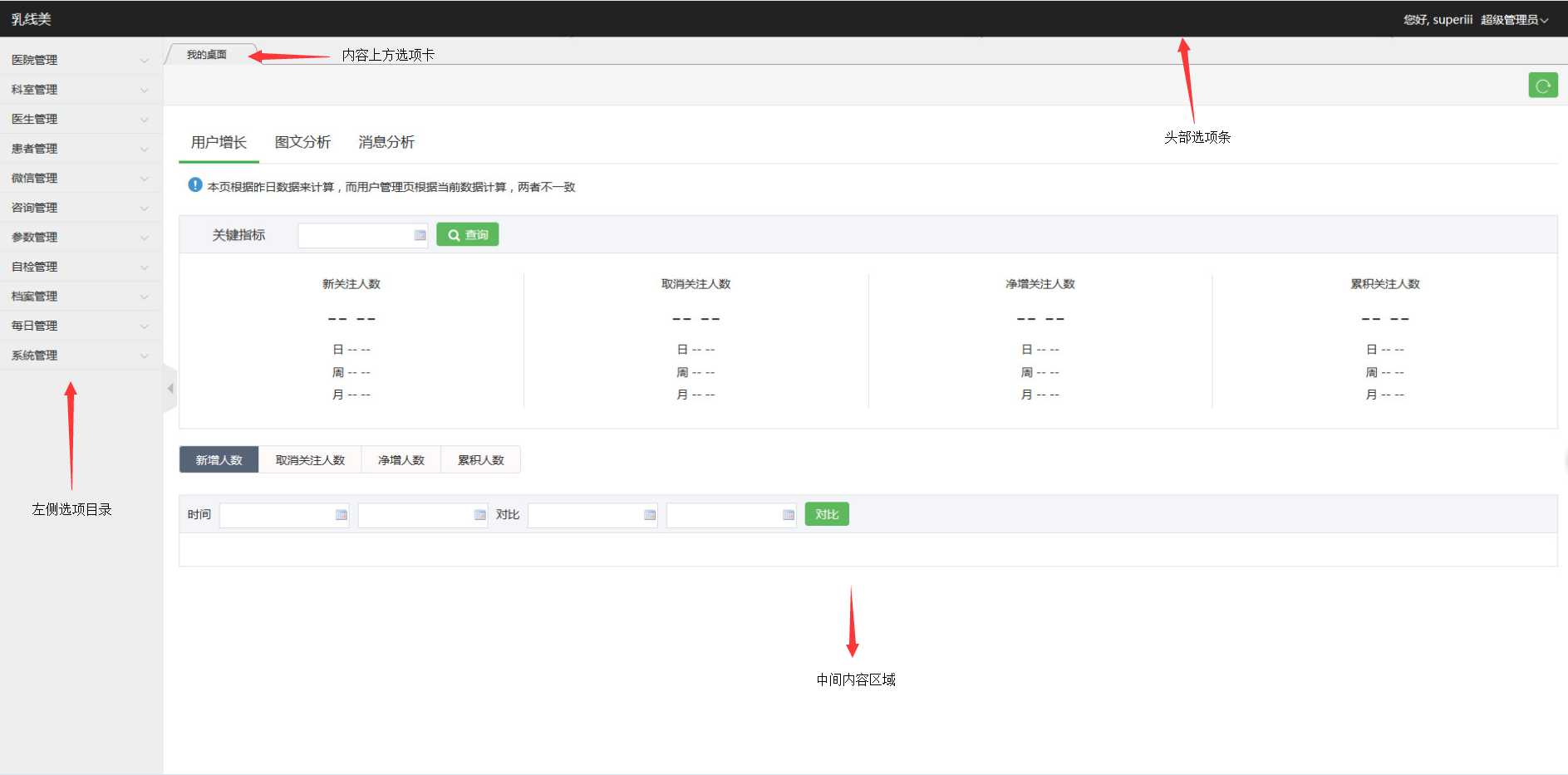Select 我的桌面 page tab
This screenshot has width=1568, height=775.
click(207, 55)
